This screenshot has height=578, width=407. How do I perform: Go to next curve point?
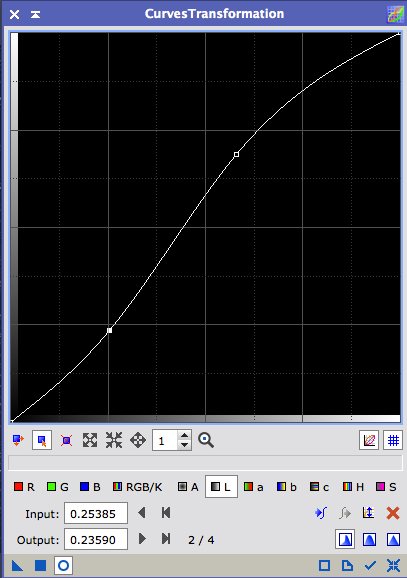142,539
